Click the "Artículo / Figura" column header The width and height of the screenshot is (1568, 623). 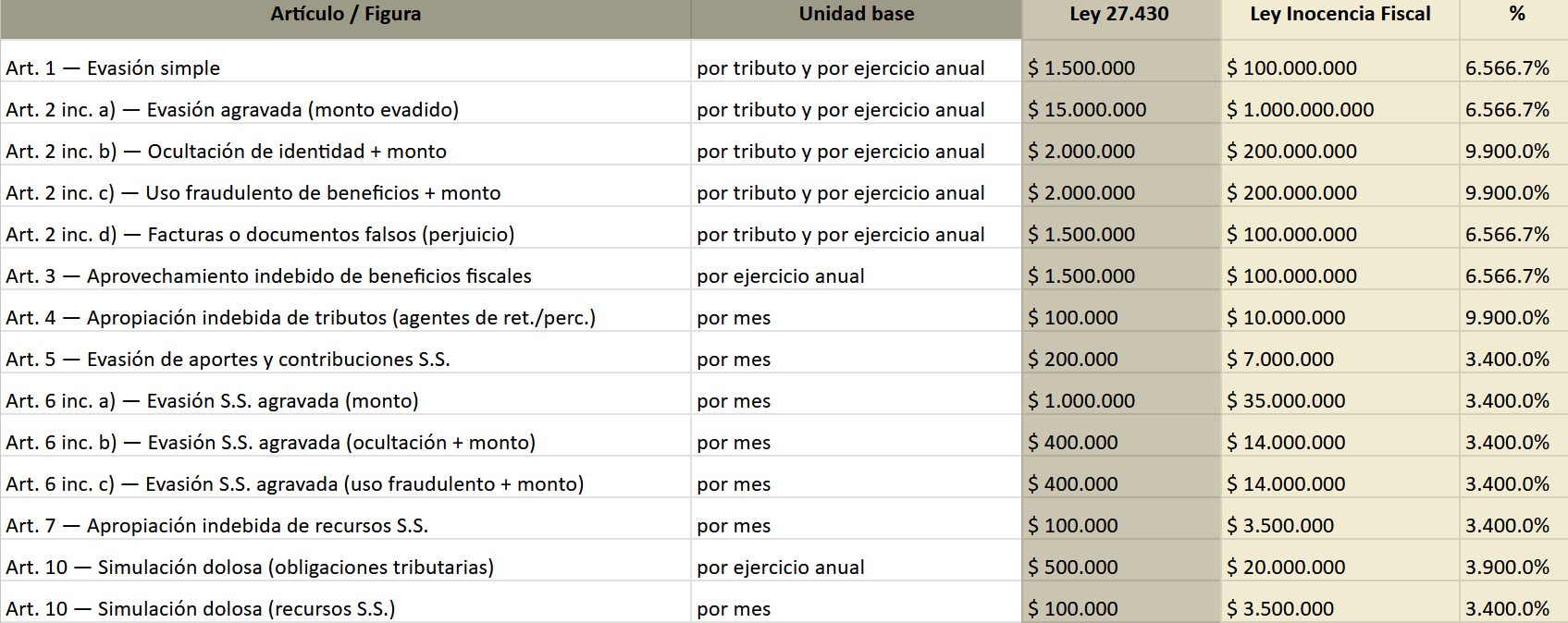(345, 15)
